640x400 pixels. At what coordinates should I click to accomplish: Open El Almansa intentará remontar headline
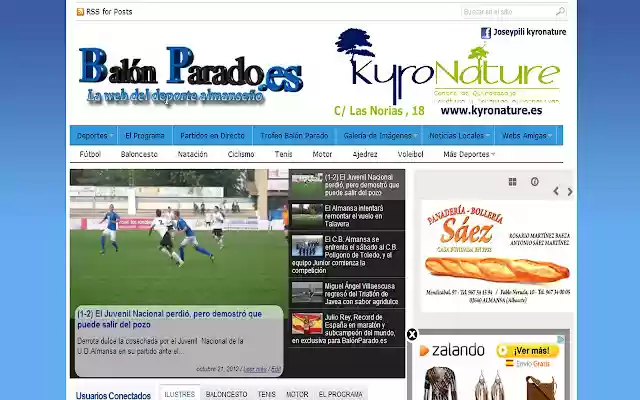[x=353, y=216]
